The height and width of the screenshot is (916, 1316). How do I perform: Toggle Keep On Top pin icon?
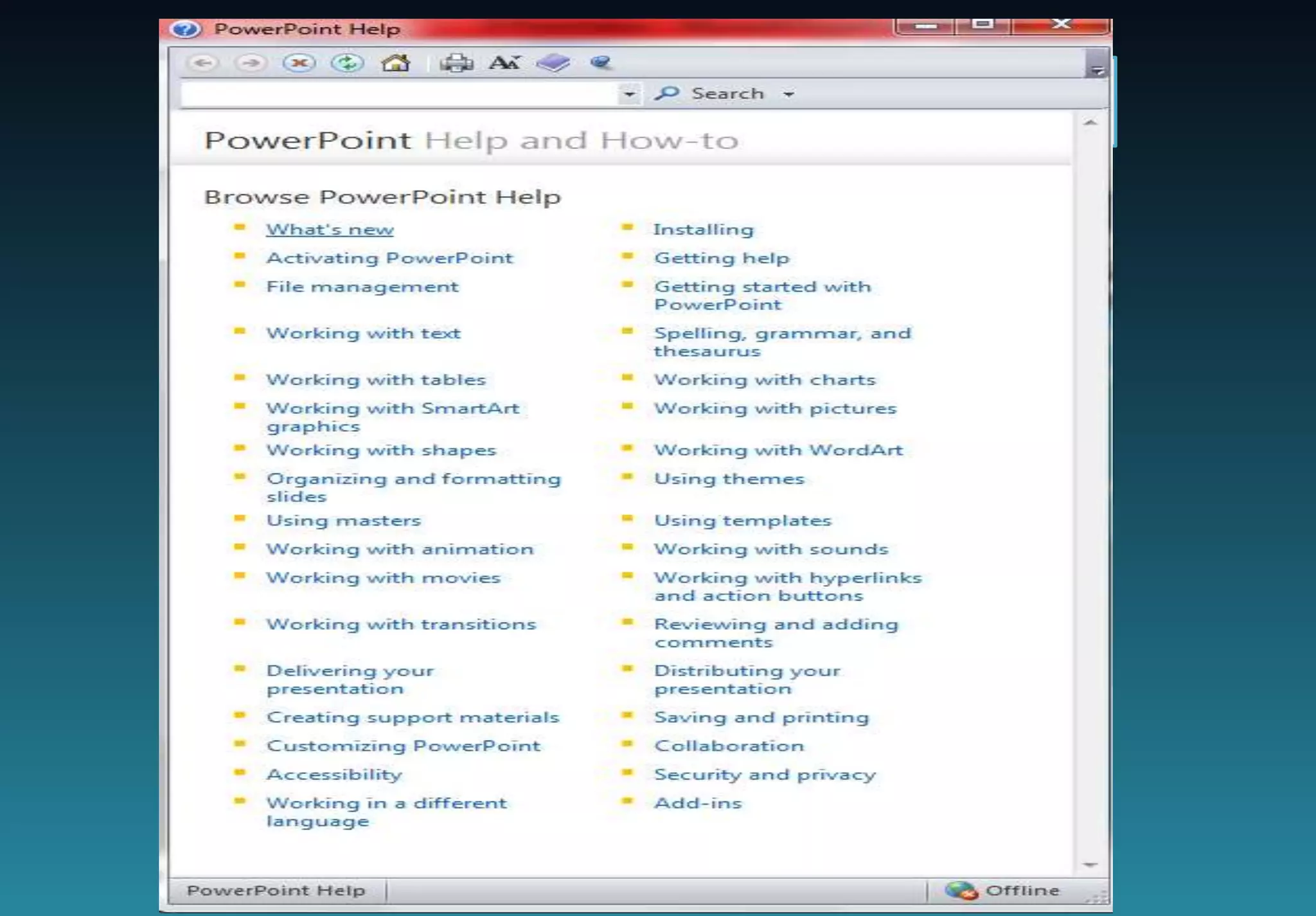point(601,62)
